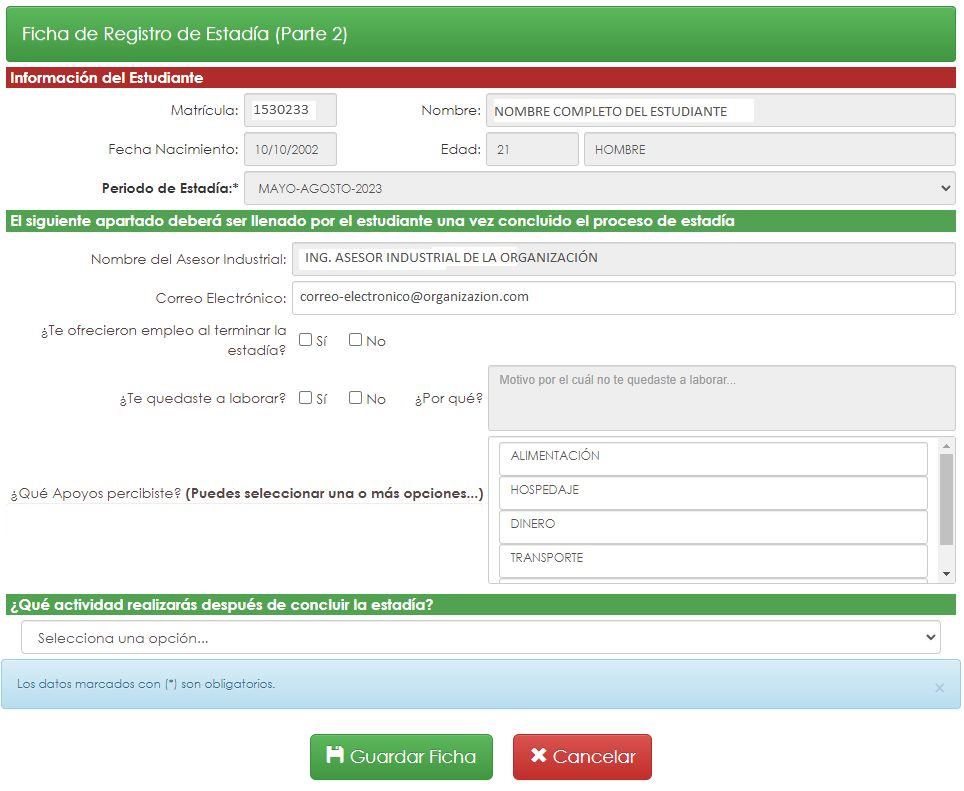Click the X icon on the Cancelar button
This screenshot has width=964, height=791.
(538, 756)
